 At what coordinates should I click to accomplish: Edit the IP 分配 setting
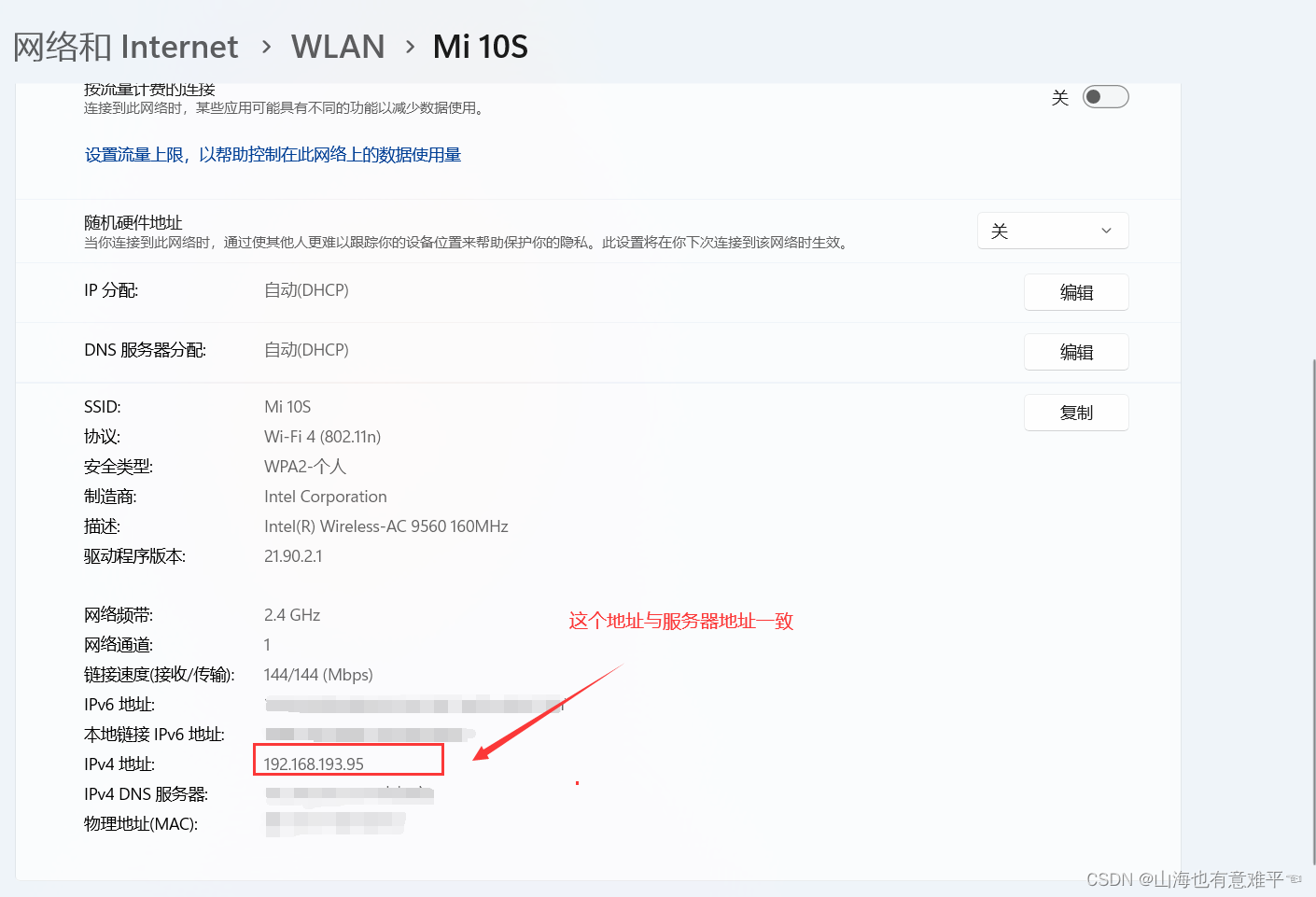pos(1076,292)
